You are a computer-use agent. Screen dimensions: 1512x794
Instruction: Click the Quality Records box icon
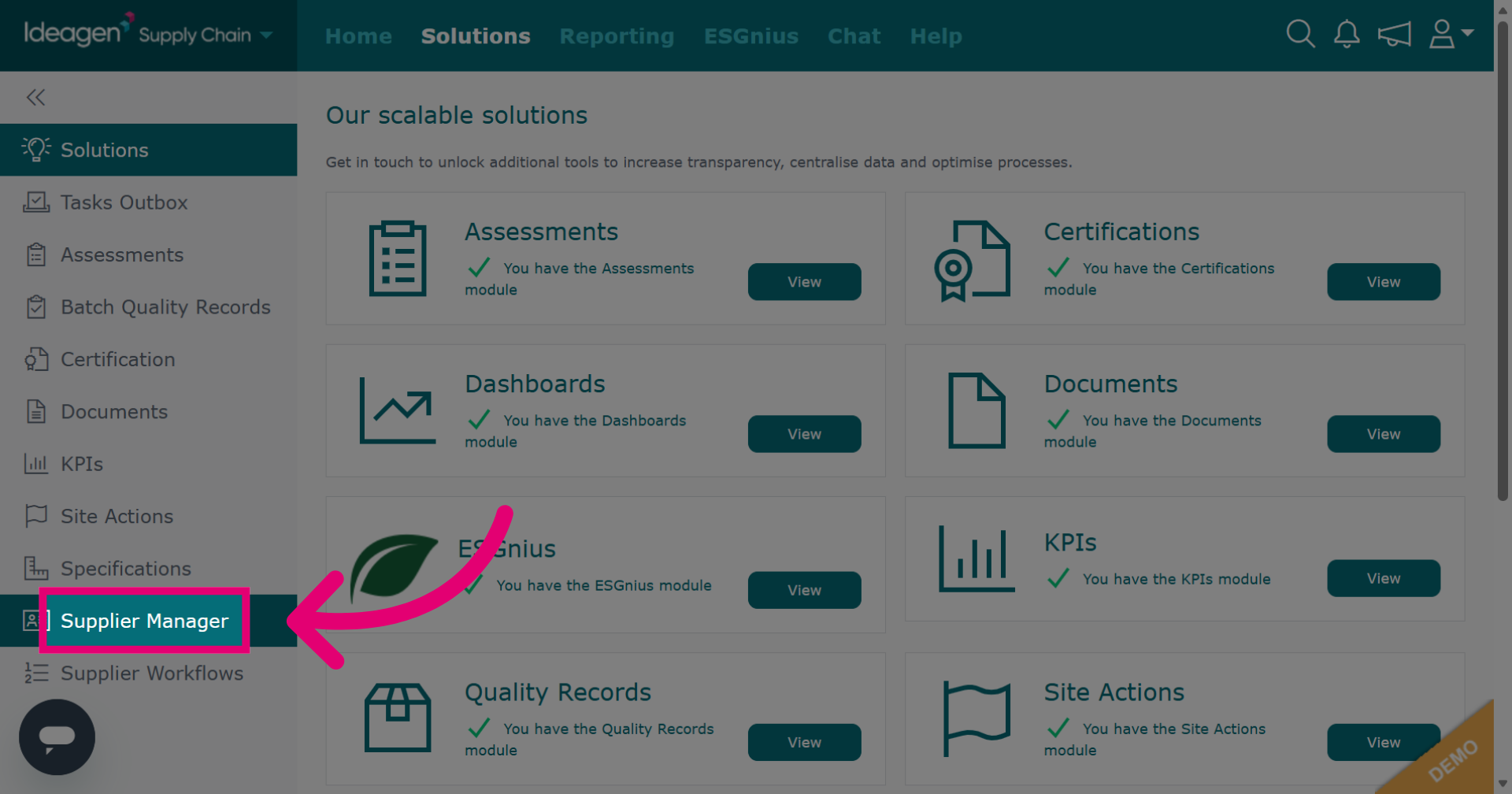[x=398, y=718]
